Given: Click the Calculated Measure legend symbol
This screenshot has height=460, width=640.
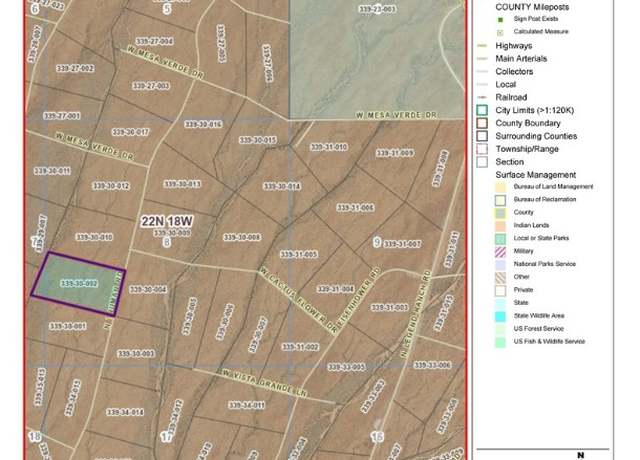Looking at the screenshot, I should (x=501, y=32).
